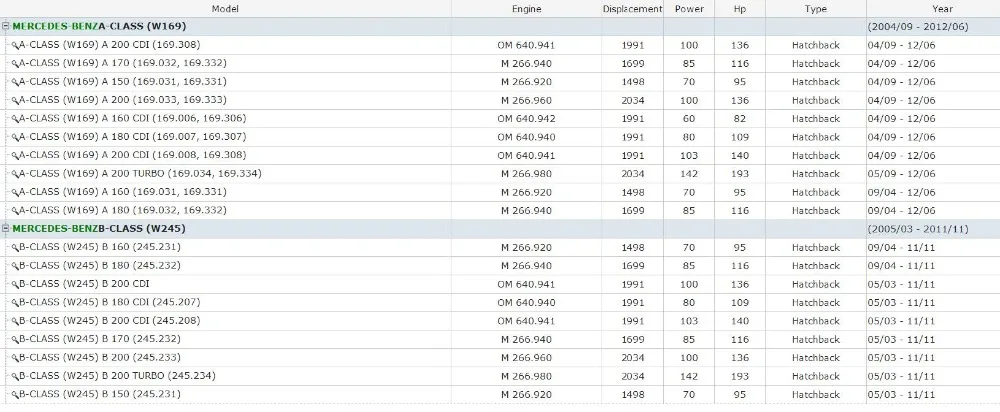
Task: Click displacement 1498 in B 160 row
Action: click(633, 247)
